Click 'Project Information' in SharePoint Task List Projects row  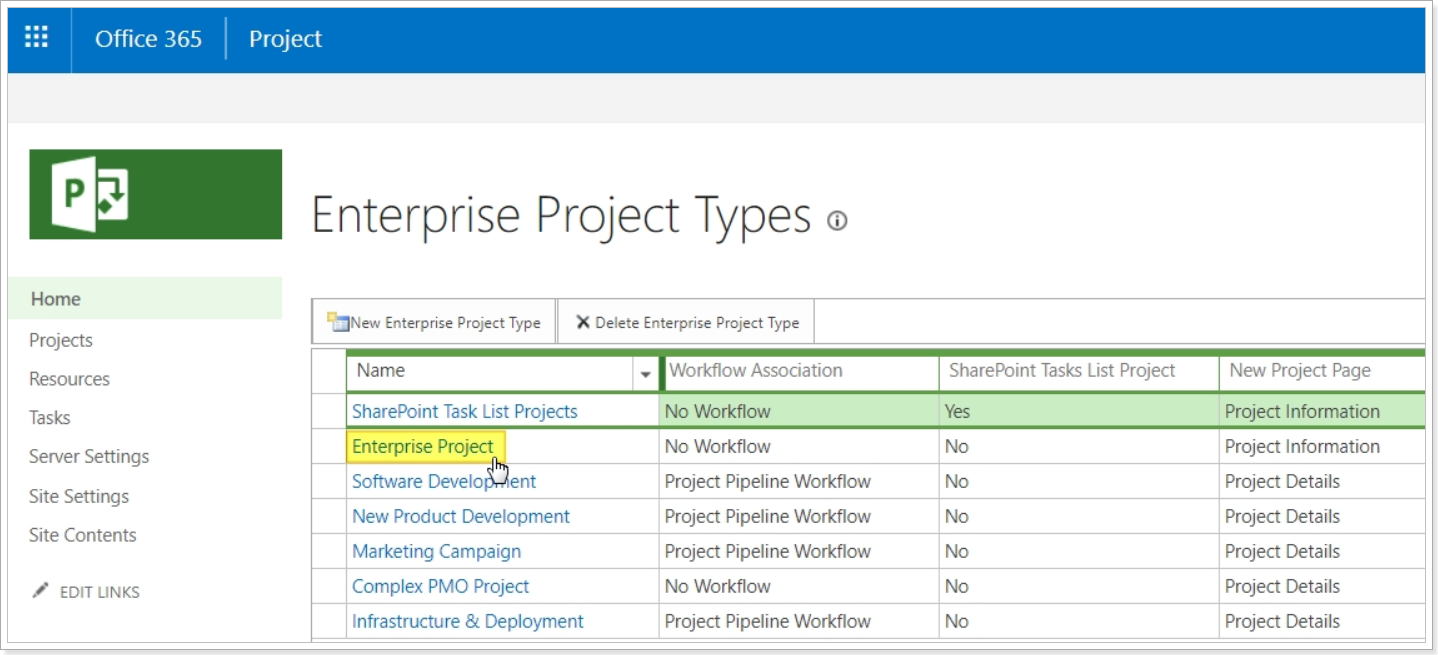1302,411
